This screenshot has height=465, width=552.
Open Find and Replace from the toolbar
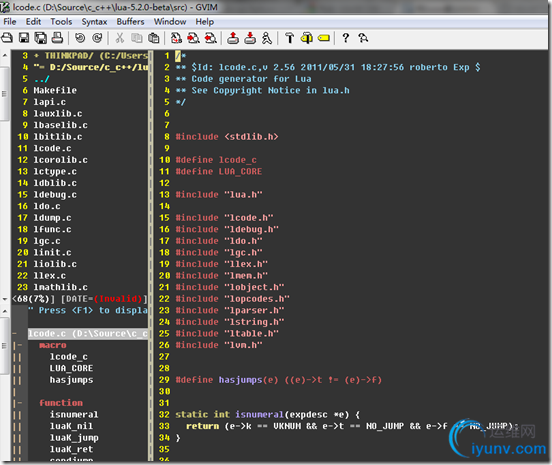pos(176,38)
